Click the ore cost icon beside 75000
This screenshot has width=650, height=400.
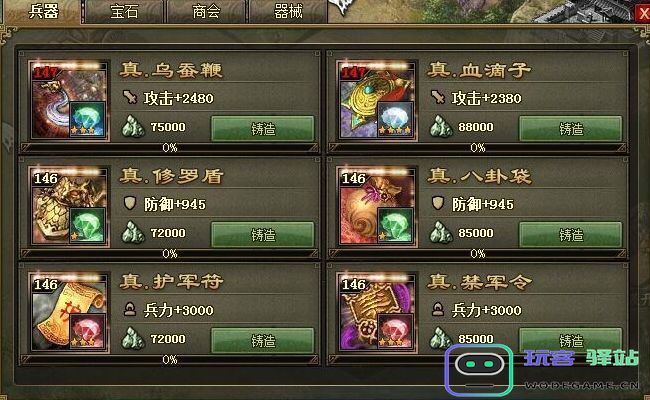(133, 126)
